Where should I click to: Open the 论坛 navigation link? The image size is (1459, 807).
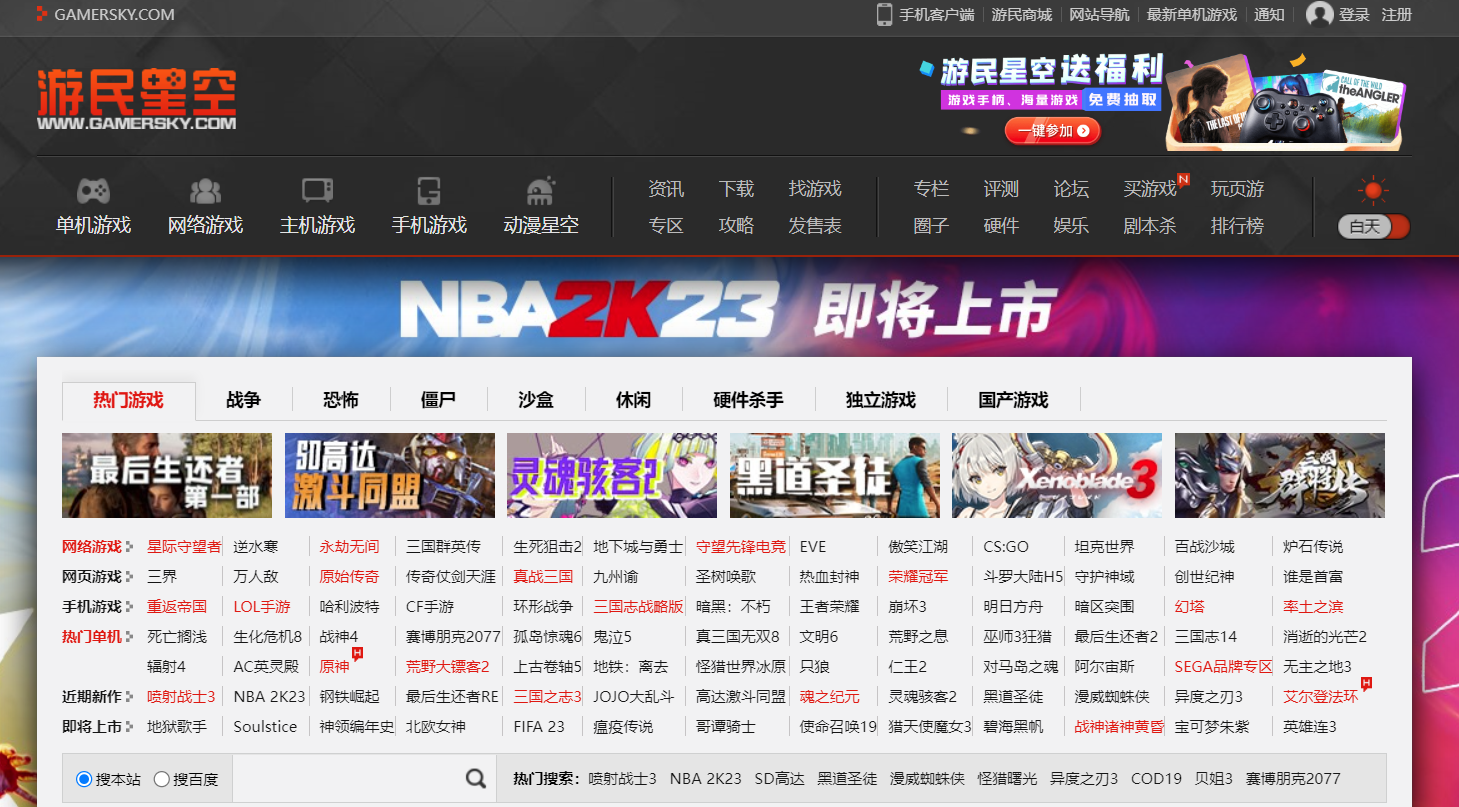coord(1071,189)
